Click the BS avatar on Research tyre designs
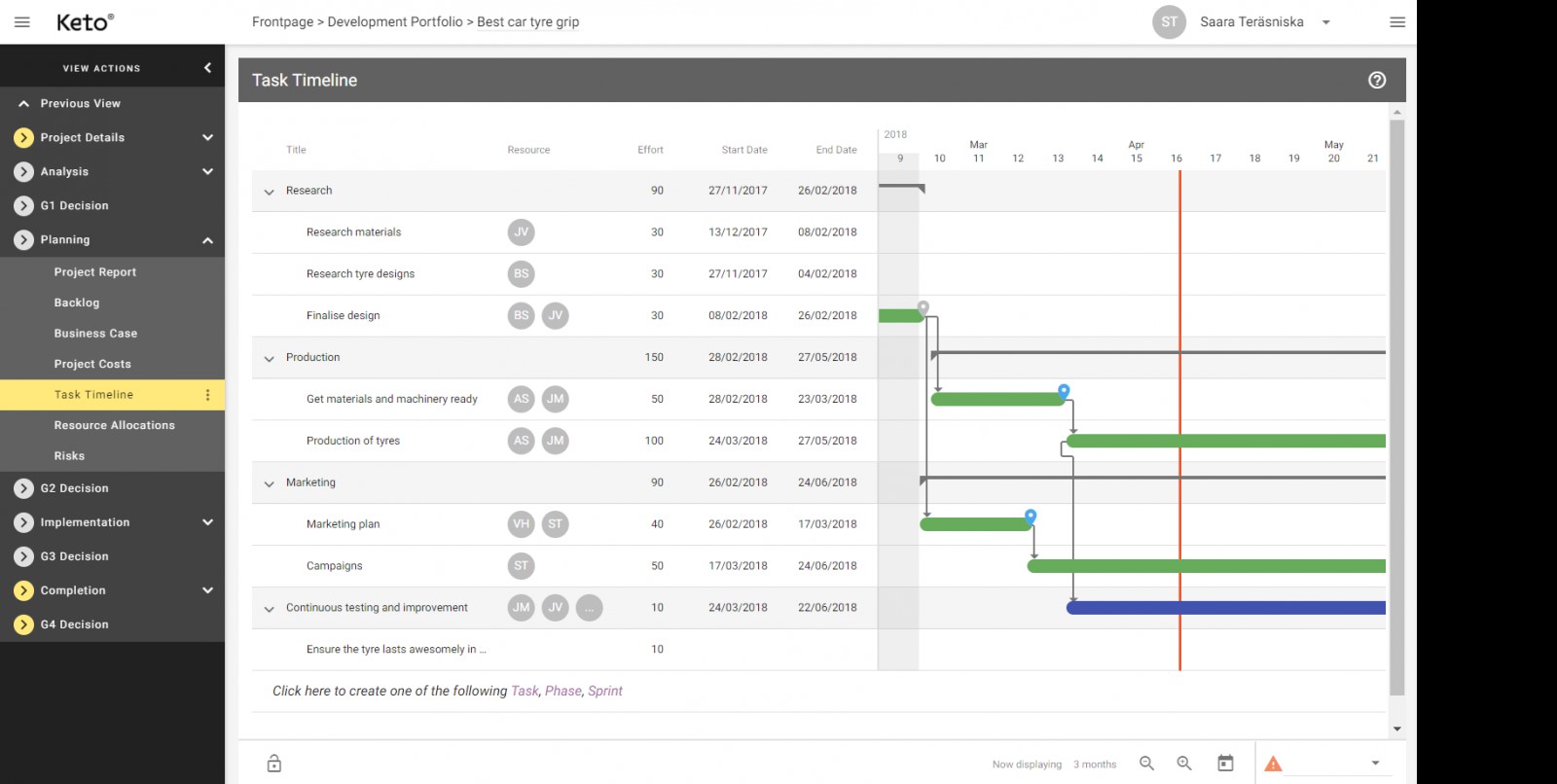Screen dimensions: 1557x784 pyautogui.click(x=522, y=273)
